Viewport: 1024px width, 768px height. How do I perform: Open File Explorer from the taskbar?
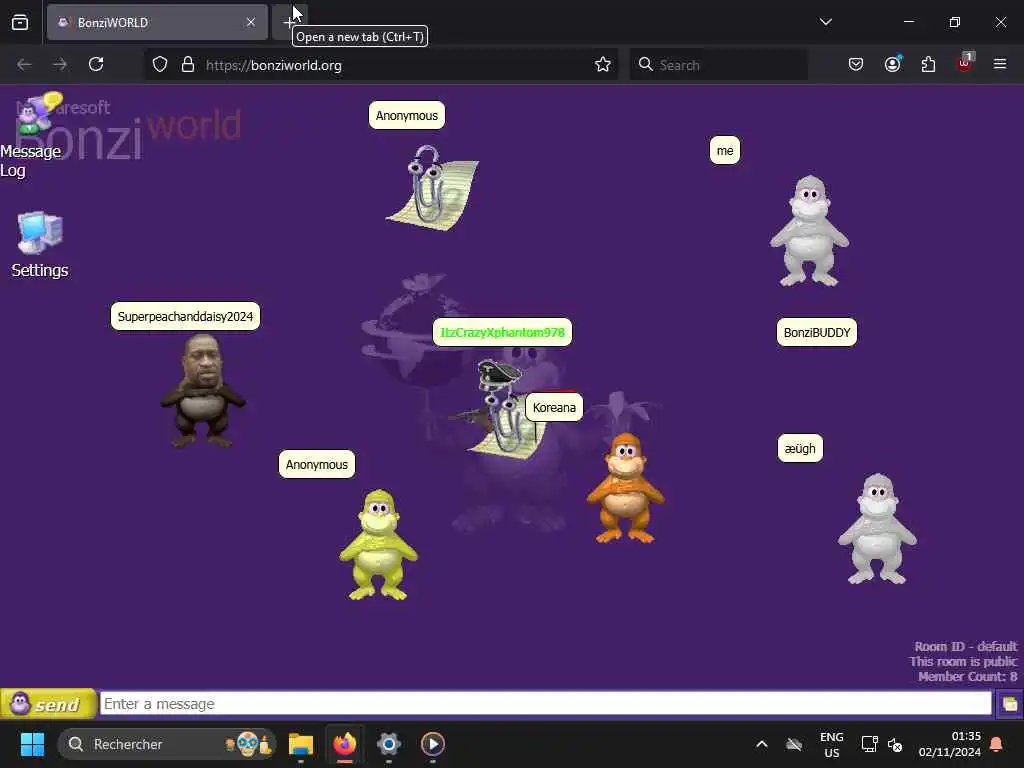[301, 744]
